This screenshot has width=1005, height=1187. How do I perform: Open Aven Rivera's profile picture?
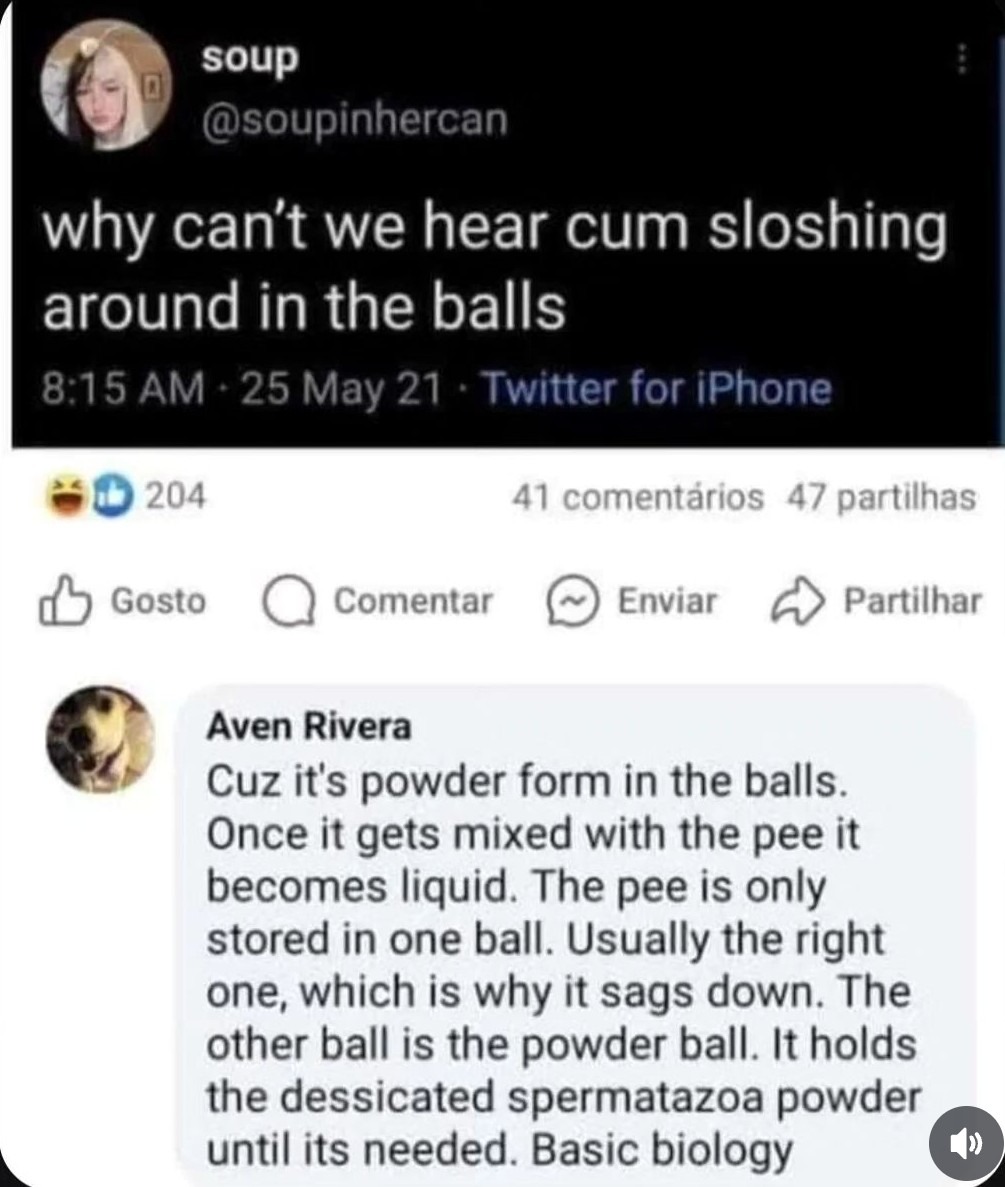click(x=101, y=737)
